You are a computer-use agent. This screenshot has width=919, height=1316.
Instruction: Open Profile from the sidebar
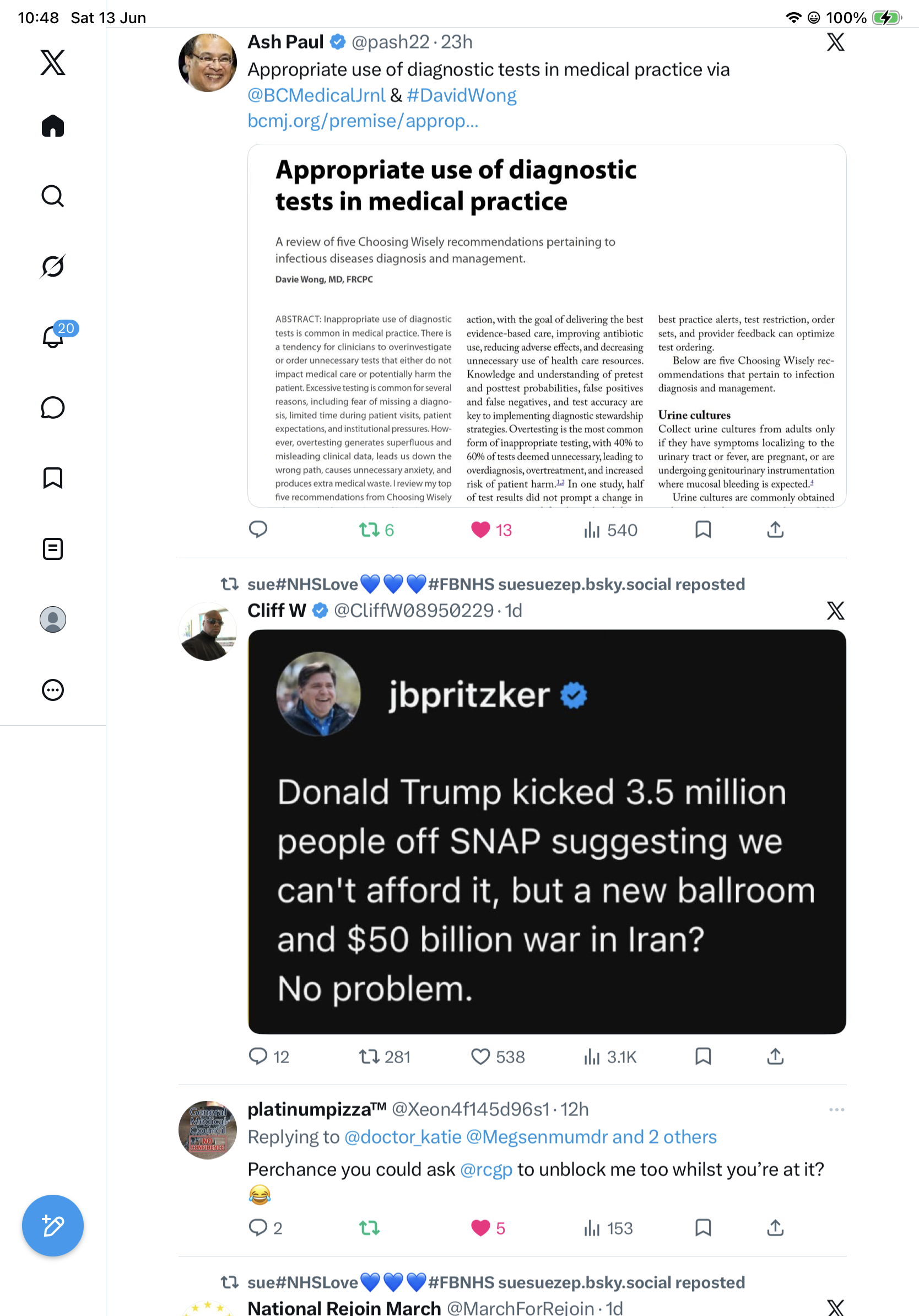pyautogui.click(x=53, y=619)
